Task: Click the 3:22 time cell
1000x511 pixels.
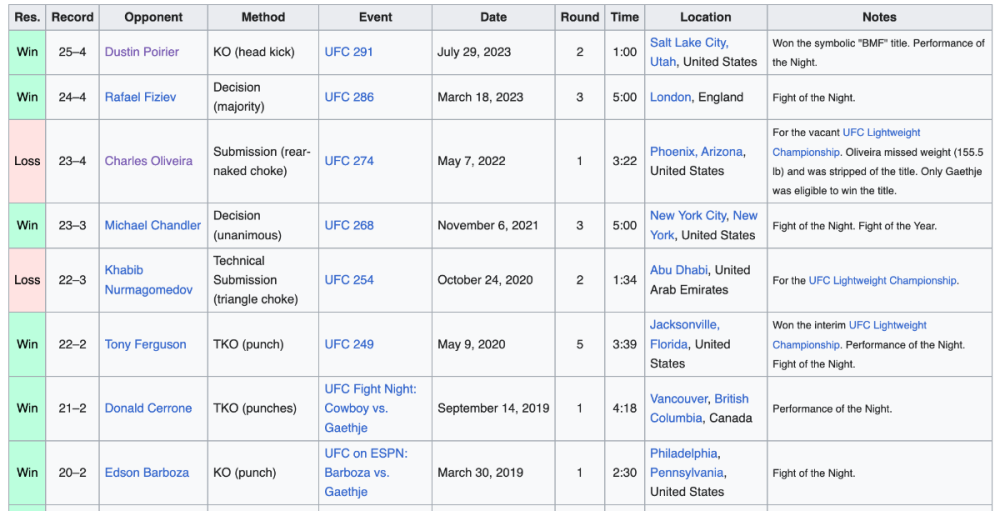Action: (x=624, y=161)
